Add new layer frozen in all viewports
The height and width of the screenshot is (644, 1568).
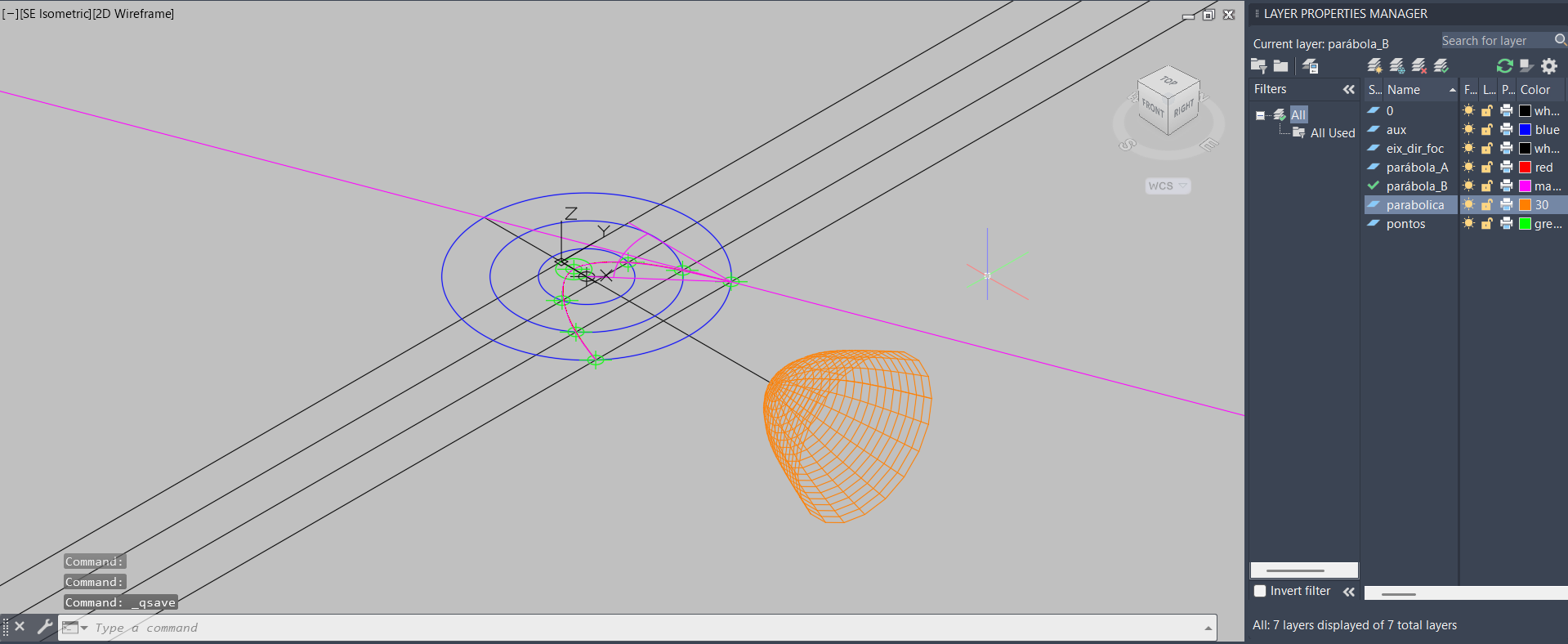1397,66
